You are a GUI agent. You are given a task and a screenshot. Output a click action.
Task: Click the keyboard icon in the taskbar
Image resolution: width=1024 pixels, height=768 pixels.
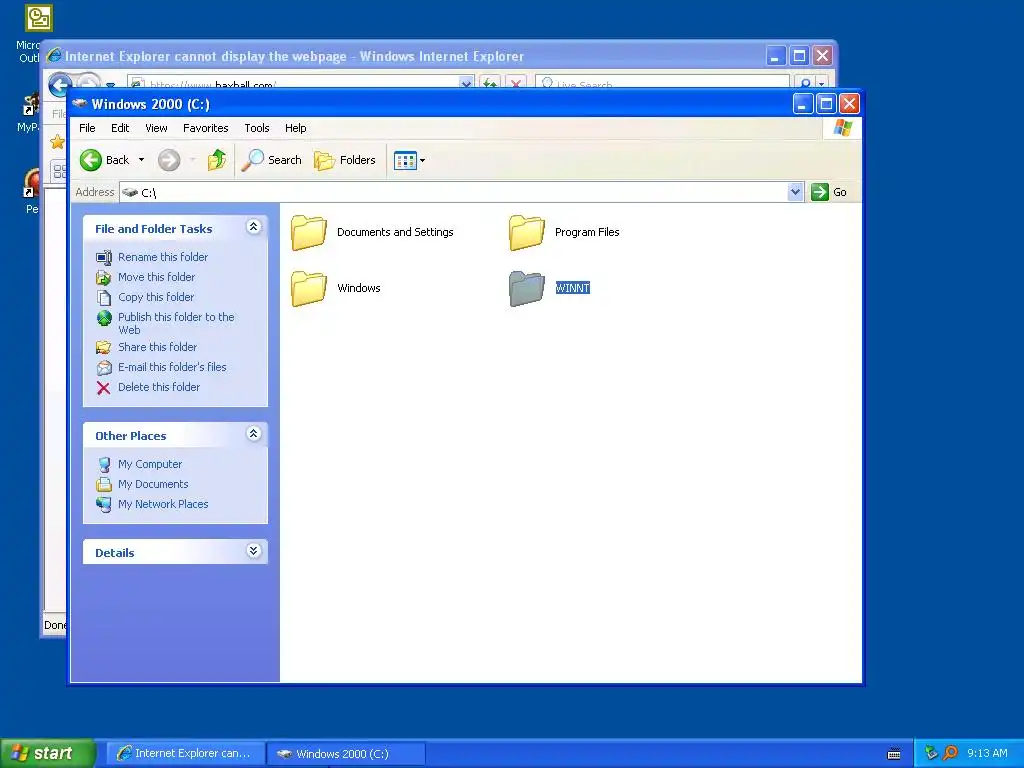coord(894,754)
